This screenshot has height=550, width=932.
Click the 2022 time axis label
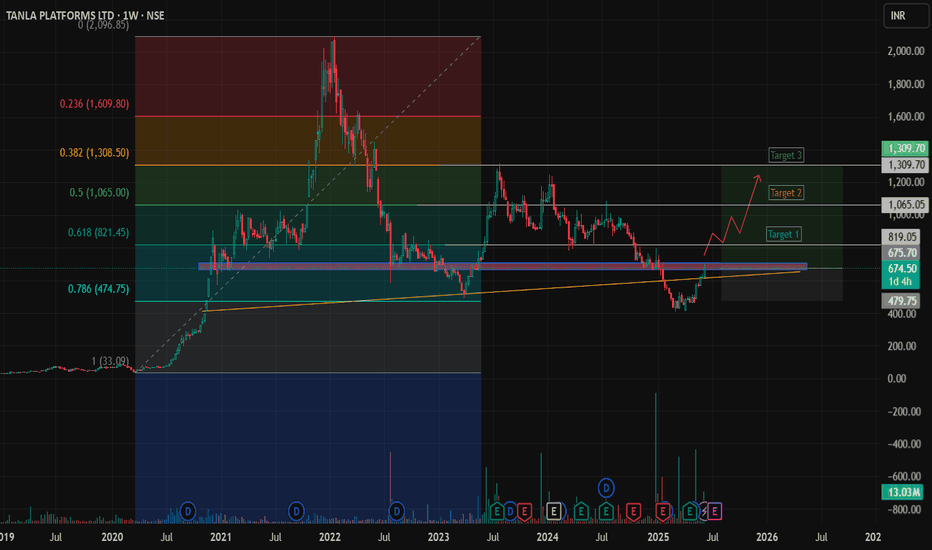[x=330, y=537]
